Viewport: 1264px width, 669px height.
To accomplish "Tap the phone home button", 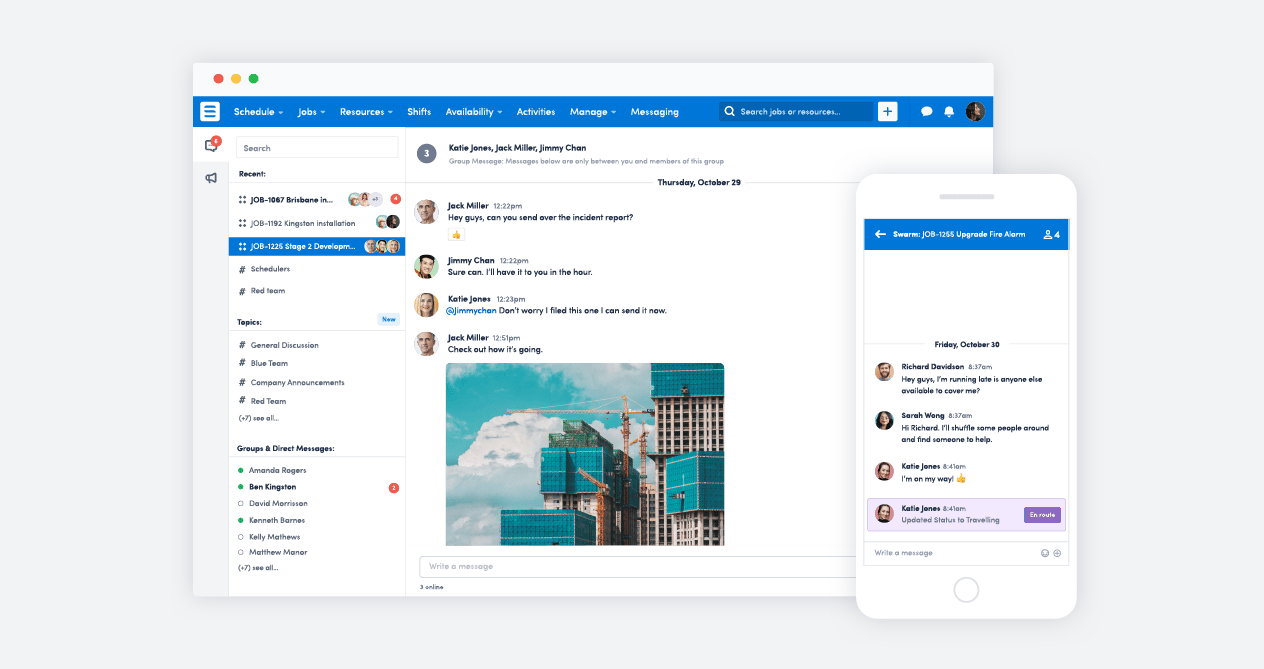I will [x=966, y=590].
